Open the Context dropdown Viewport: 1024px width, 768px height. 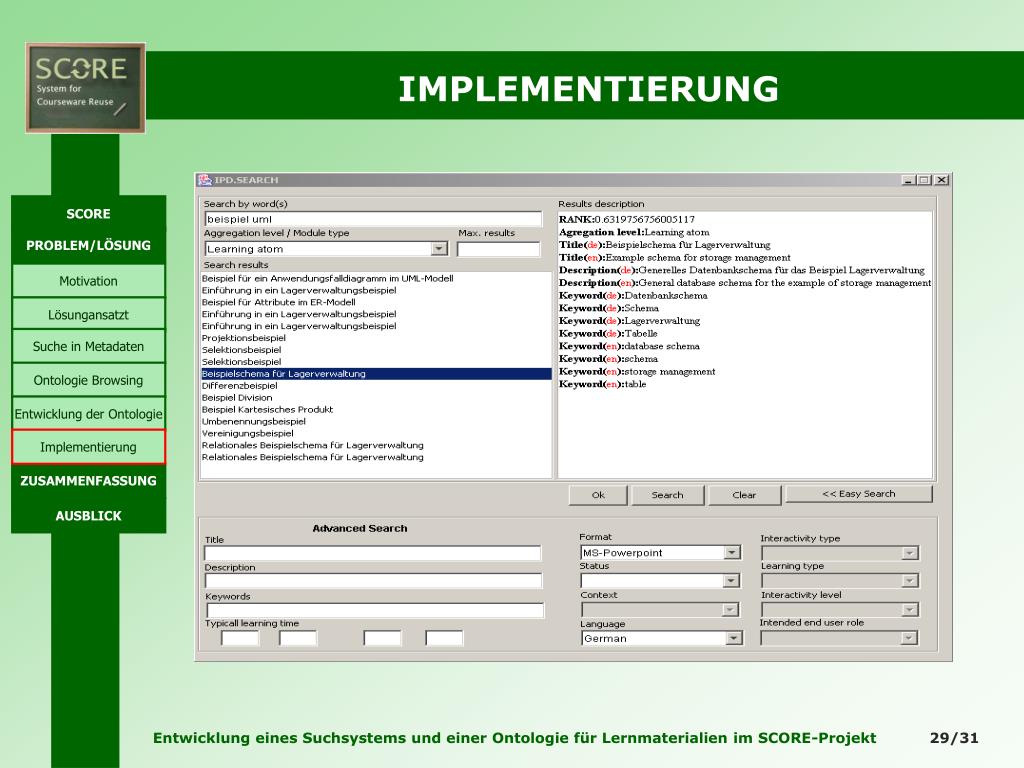(660, 609)
